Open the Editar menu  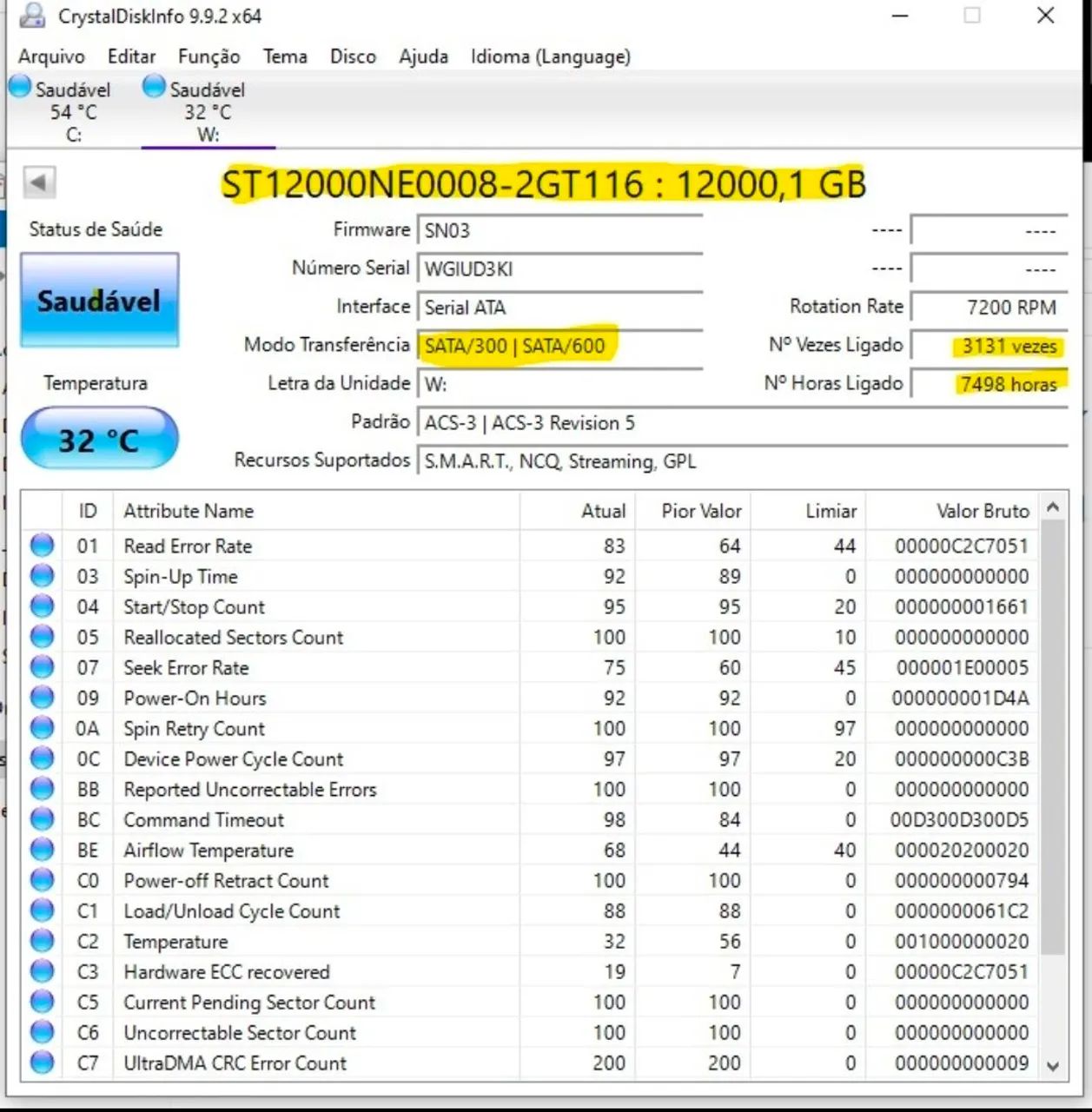pyautogui.click(x=131, y=56)
